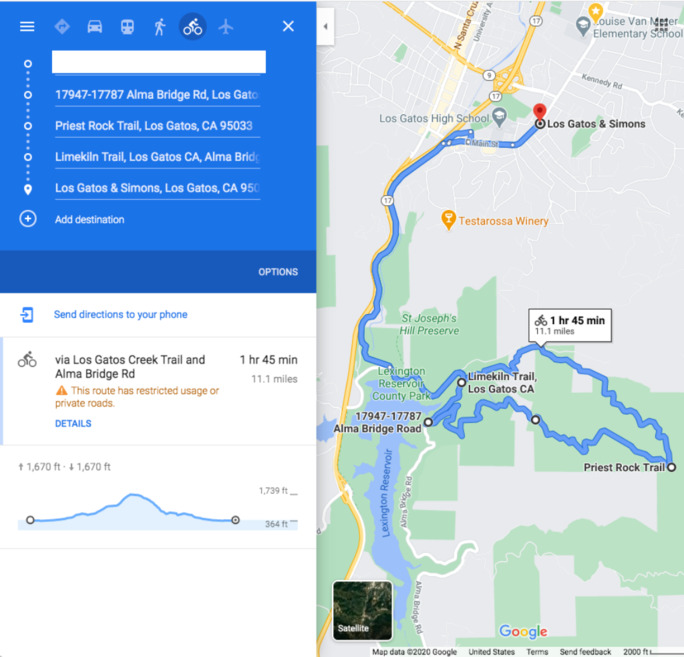Viewport: 684px width, 657px height.
Task: Switch to Satellite view thumbnail
Action: (x=363, y=610)
